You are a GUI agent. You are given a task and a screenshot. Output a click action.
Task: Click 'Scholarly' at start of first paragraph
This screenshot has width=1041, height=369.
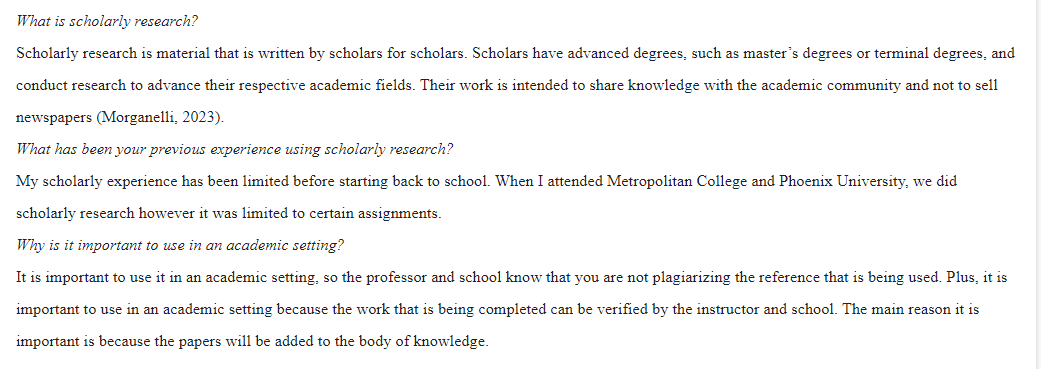coord(47,53)
